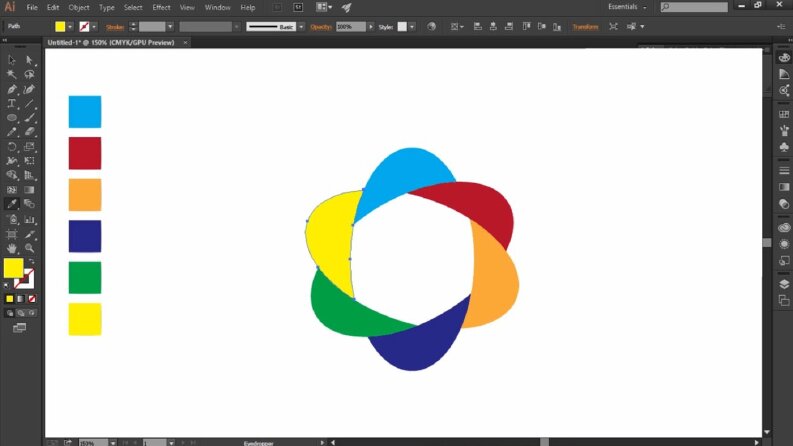This screenshot has width=793, height=446.
Task: Open stroke color dropdown in control bar
Action: coord(94,27)
